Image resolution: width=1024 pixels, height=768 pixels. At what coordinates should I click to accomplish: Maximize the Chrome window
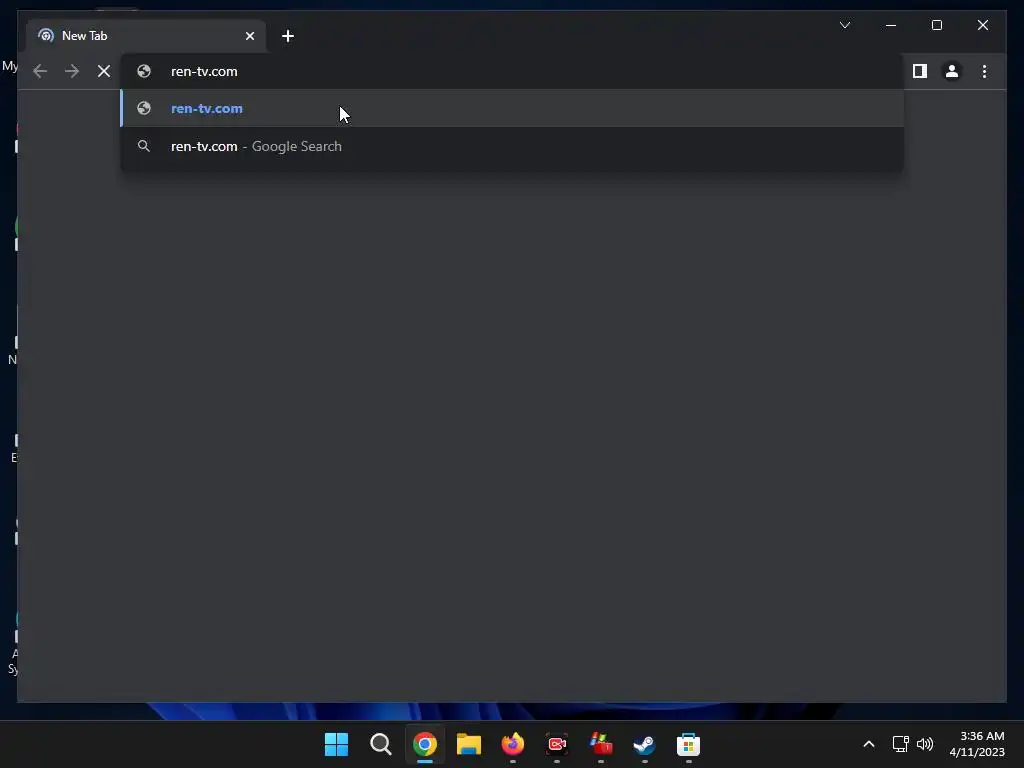point(936,25)
